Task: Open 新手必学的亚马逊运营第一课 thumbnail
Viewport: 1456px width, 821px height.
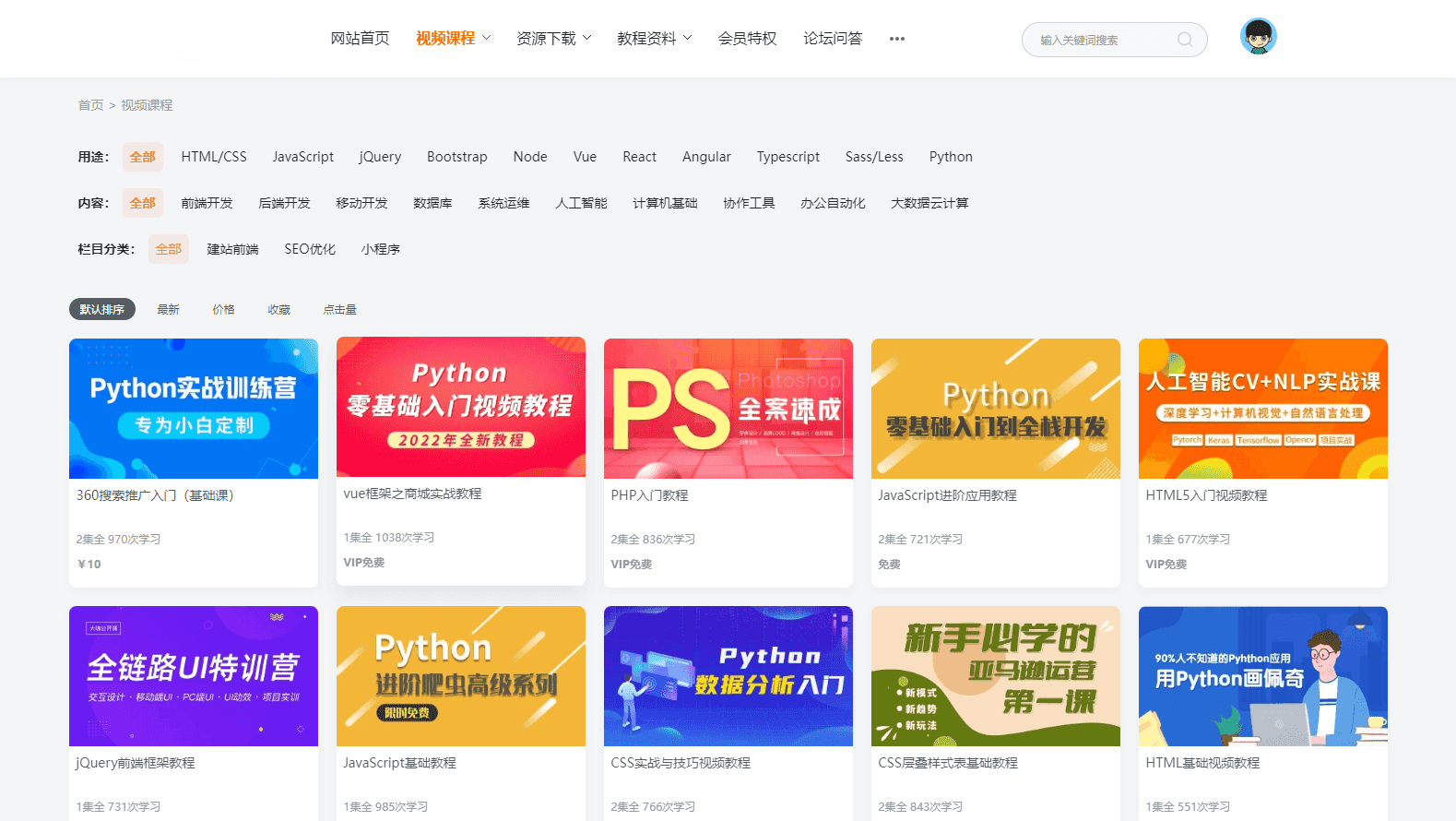Action: [x=996, y=676]
